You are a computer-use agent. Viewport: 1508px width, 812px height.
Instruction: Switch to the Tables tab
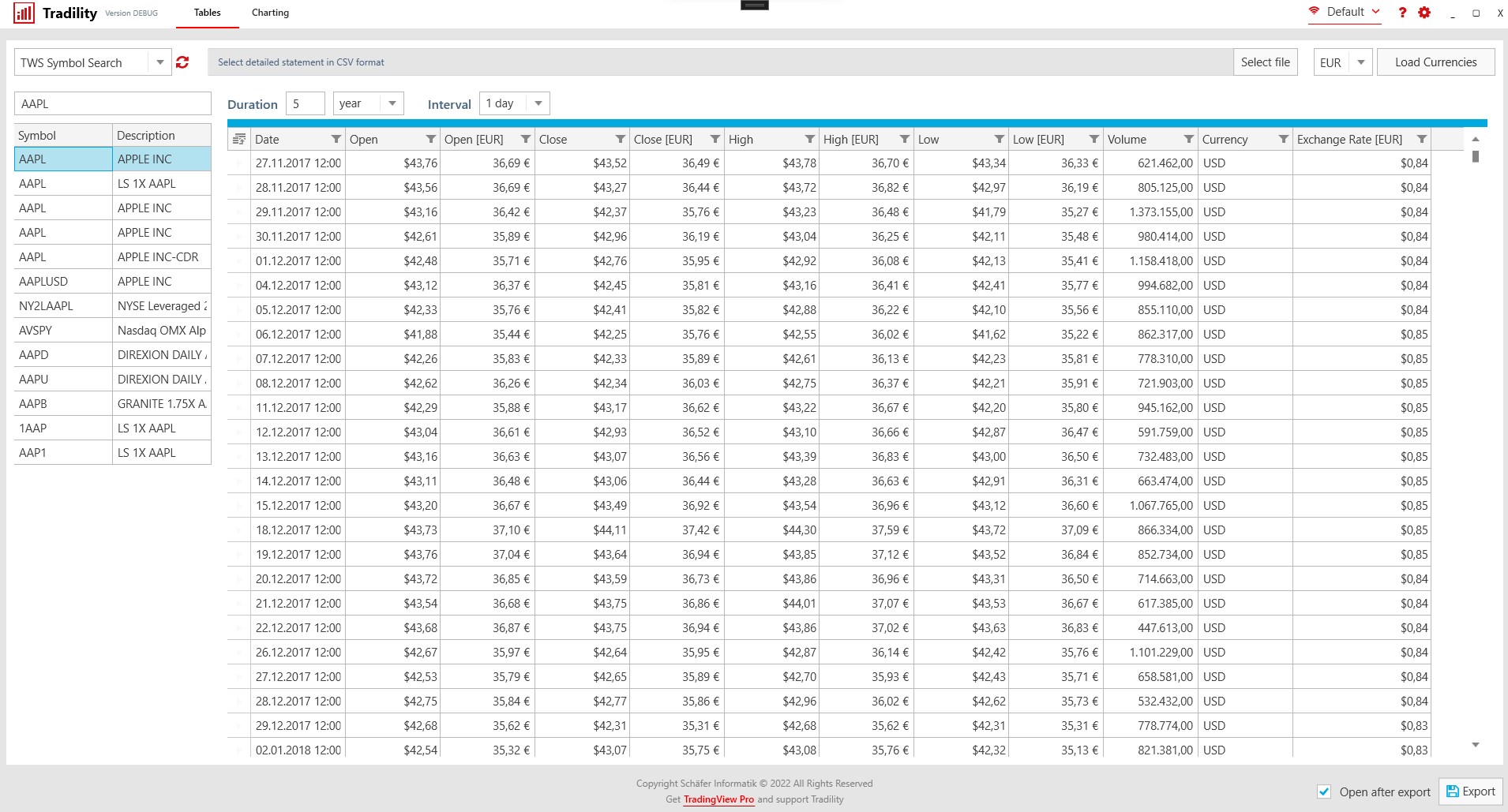point(207,13)
